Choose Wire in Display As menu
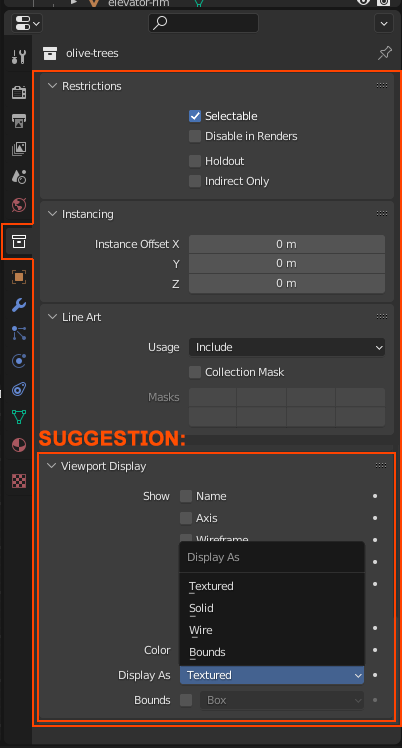This screenshot has height=748, width=402. (x=272, y=630)
